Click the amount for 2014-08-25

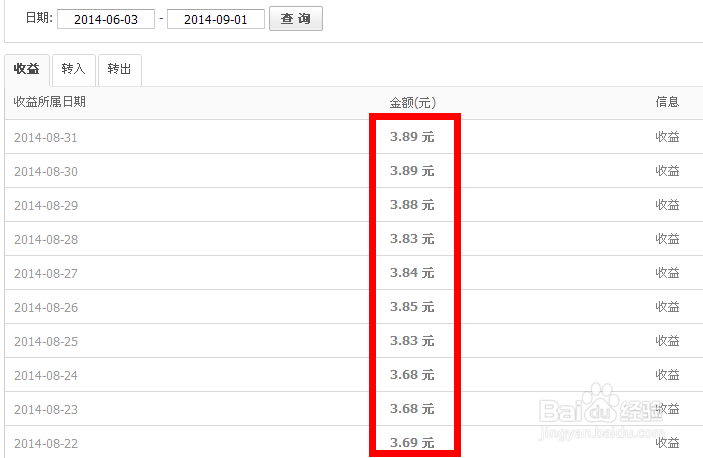coord(412,341)
